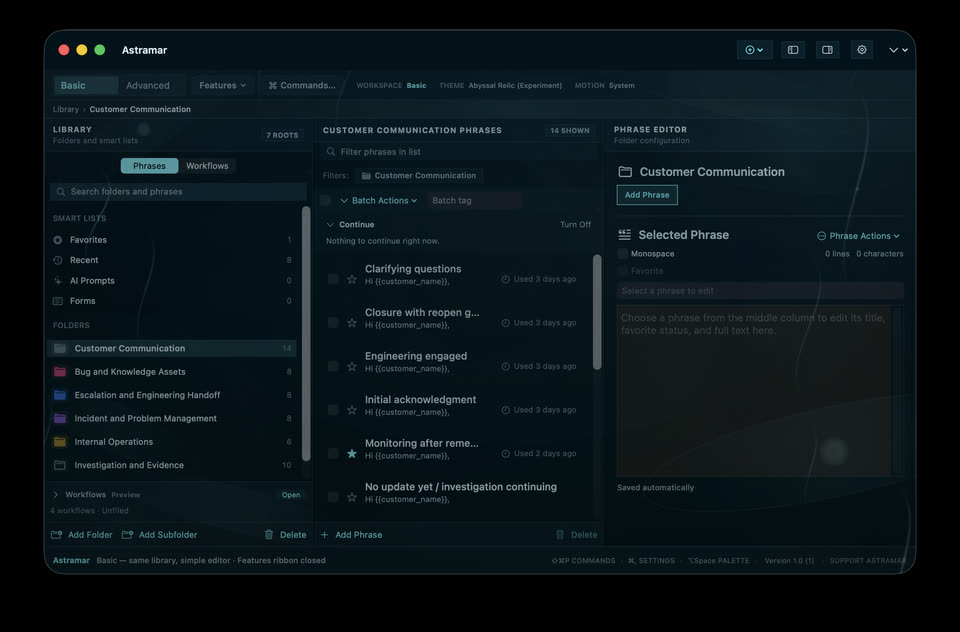
Task: Favorite the Clarifying questions phrase star
Action: (351, 279)
